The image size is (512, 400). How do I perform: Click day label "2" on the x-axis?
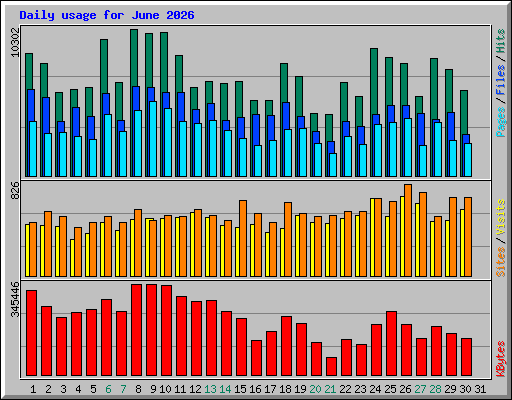coord(48,389)
